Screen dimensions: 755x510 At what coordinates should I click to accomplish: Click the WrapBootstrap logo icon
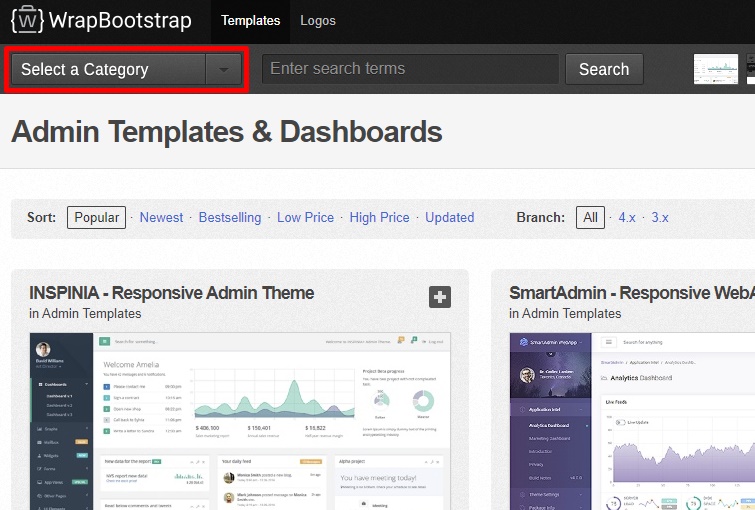(x=27, y=20)
